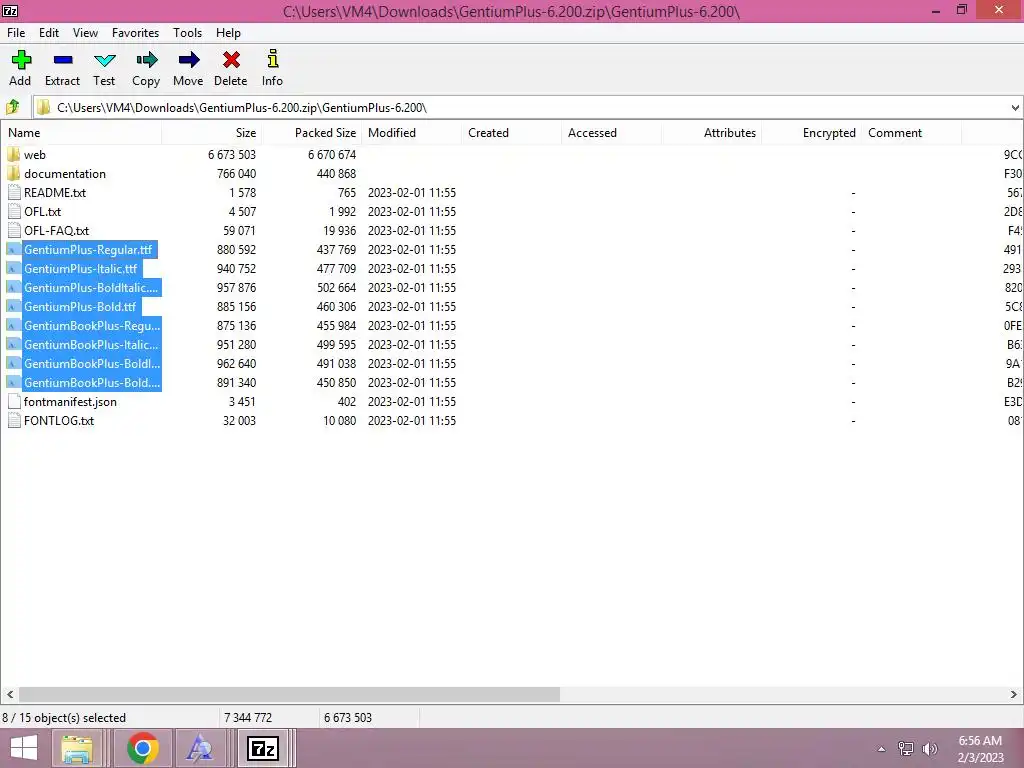Sort by Name column header
The height and width of the screenshot is (768, 1024).
pos(81,133)
